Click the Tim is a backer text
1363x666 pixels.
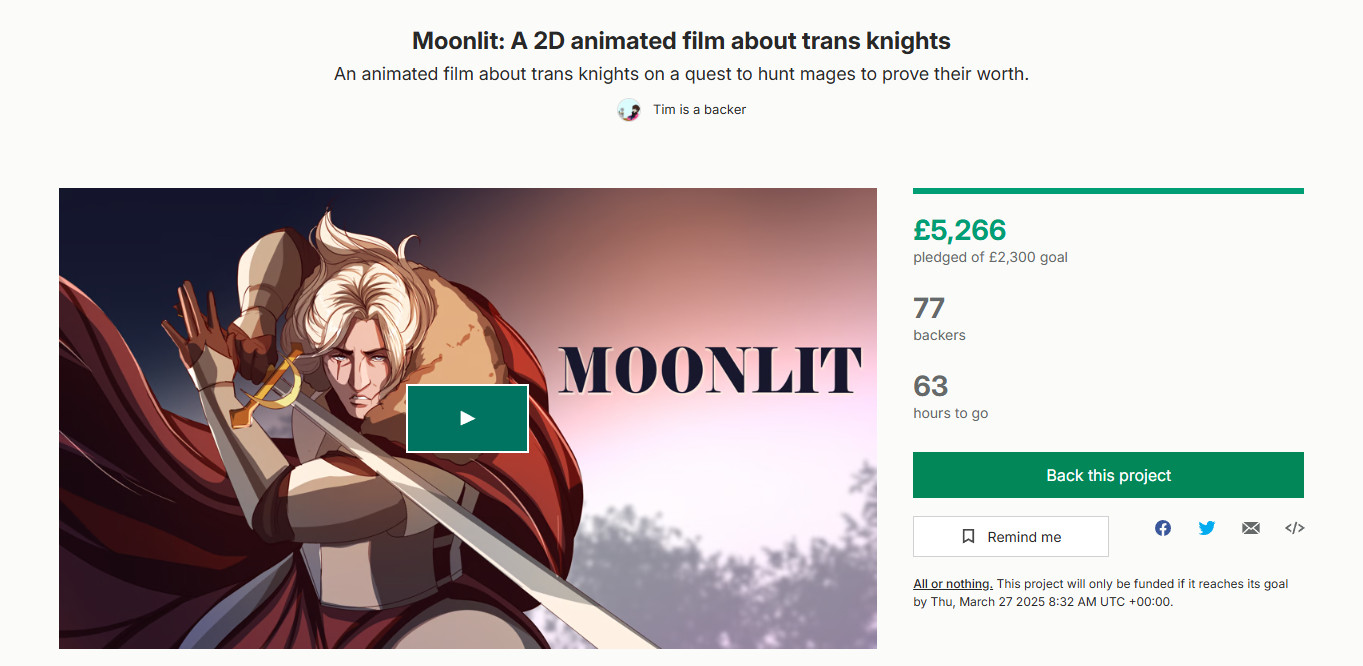coord(699,110)
